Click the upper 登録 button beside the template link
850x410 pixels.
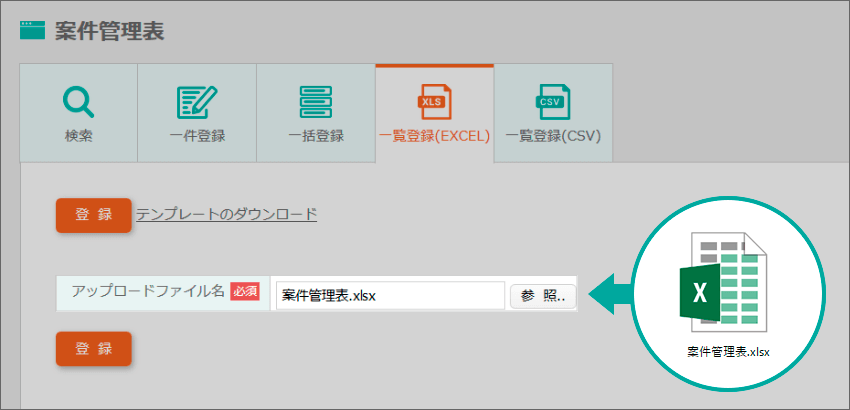pyautogui.click(x=94, y=215)
